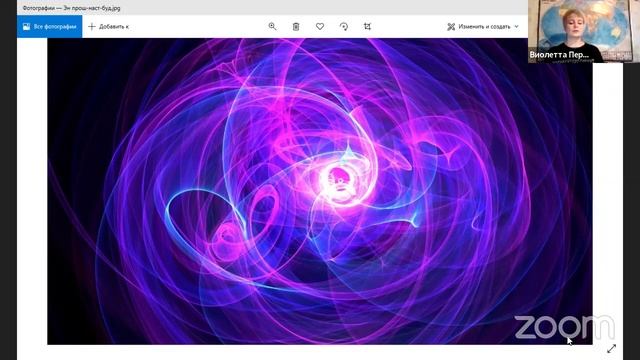Click the photos icon in Все фотографии button

pos(27,27)
